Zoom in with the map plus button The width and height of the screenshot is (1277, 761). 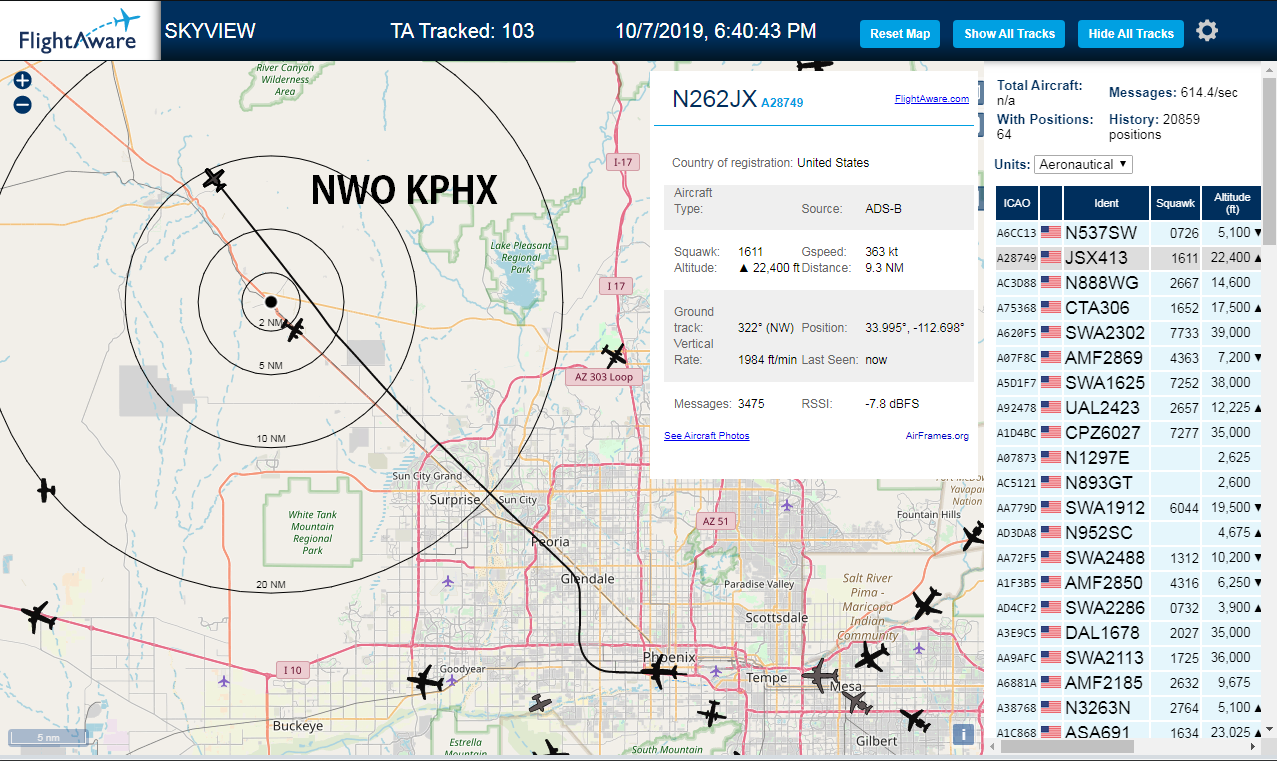pos(23,81)
